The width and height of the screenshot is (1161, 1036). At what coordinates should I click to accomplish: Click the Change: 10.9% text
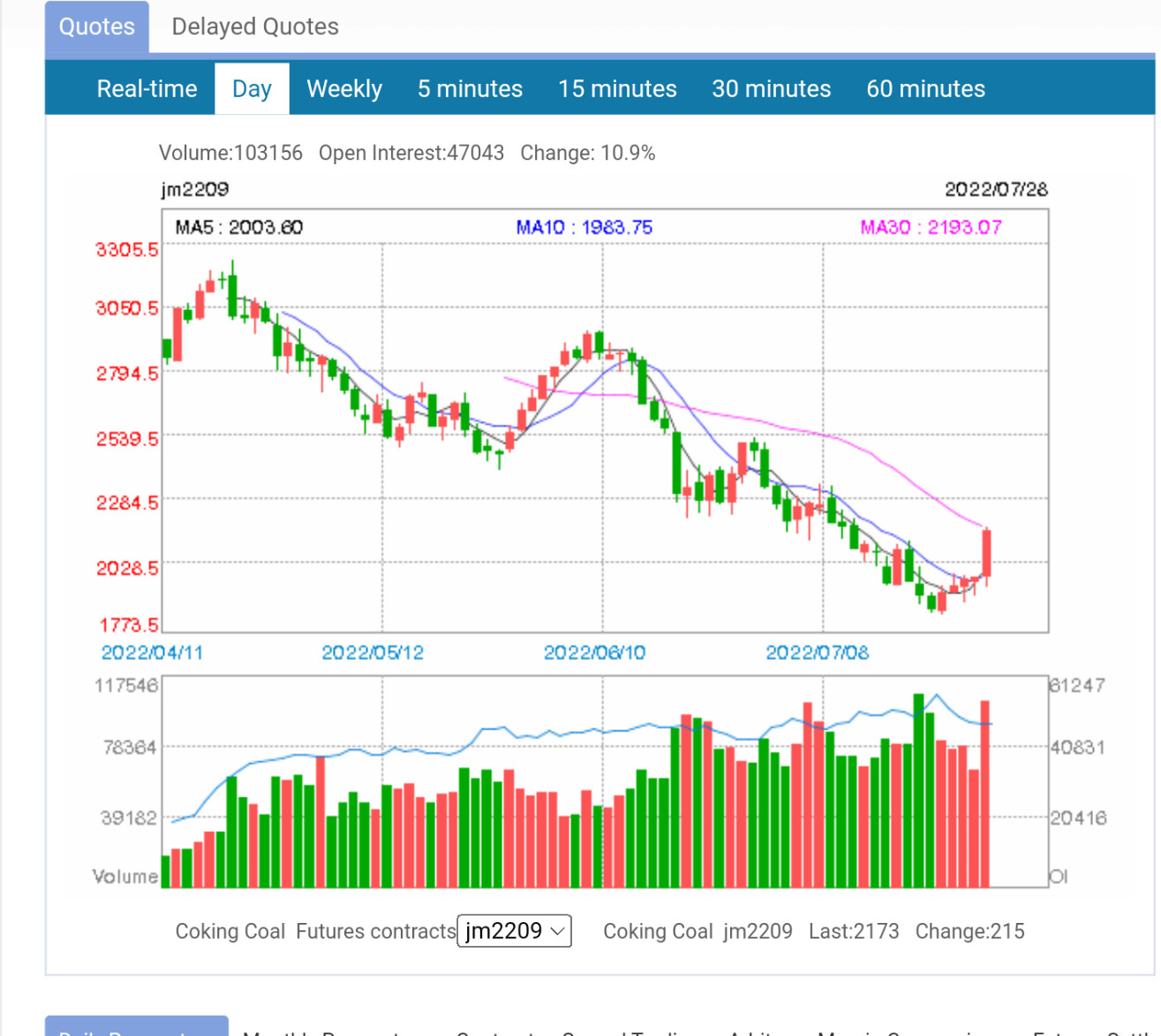tap(588, 153)
